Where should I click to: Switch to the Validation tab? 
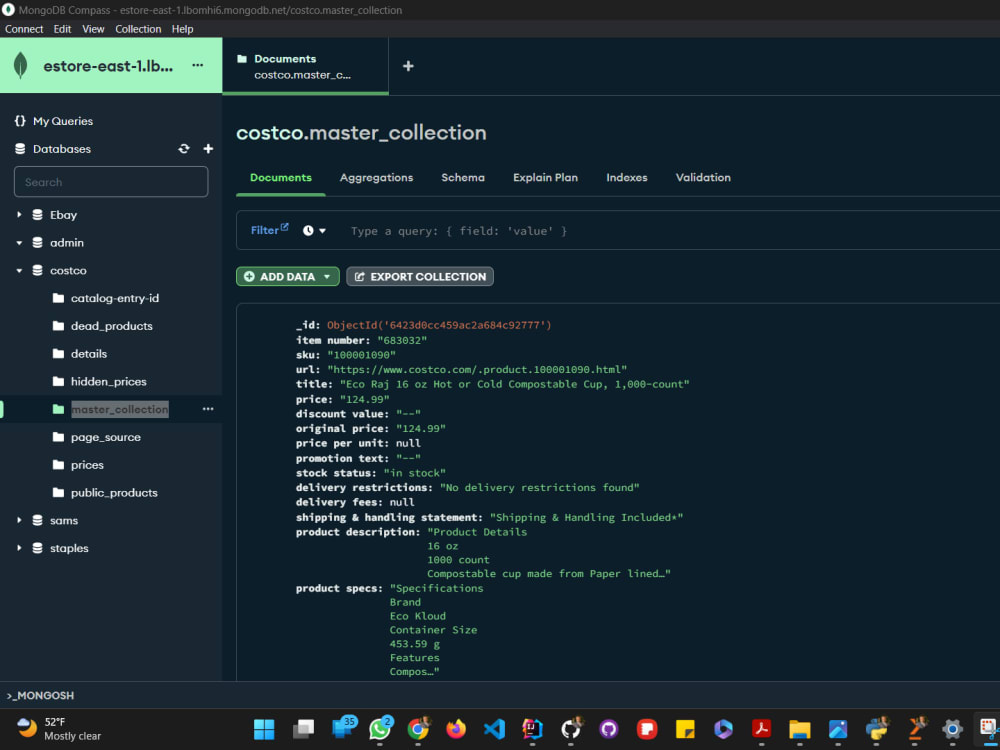pos(703,177)
